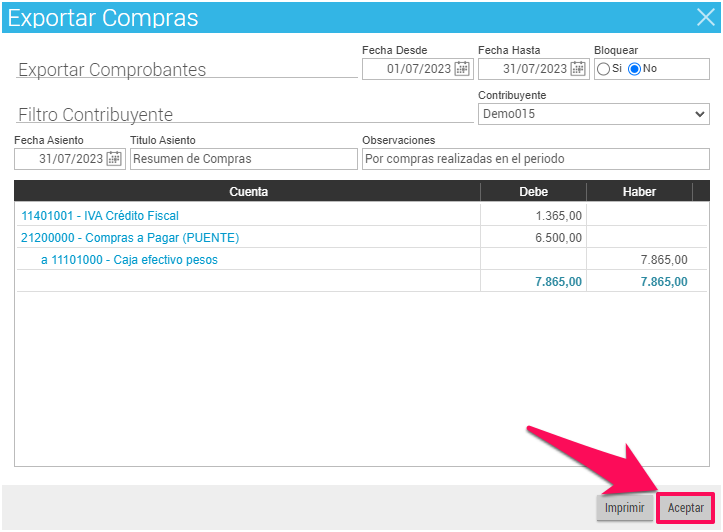Open the Caja efectivo pesos account

[129, 260]
